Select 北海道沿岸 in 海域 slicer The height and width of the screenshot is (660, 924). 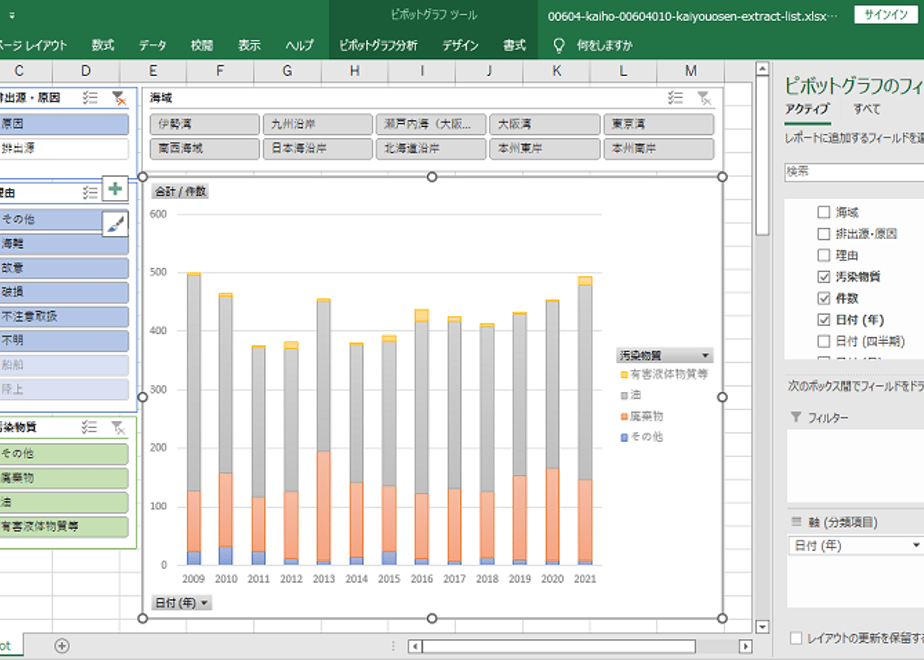pyautogui.click(x=431, y=148)
